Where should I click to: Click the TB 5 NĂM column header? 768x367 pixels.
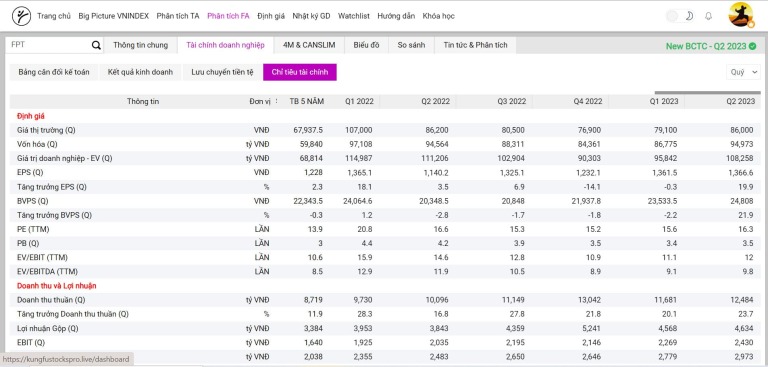(x=307, y=101)
